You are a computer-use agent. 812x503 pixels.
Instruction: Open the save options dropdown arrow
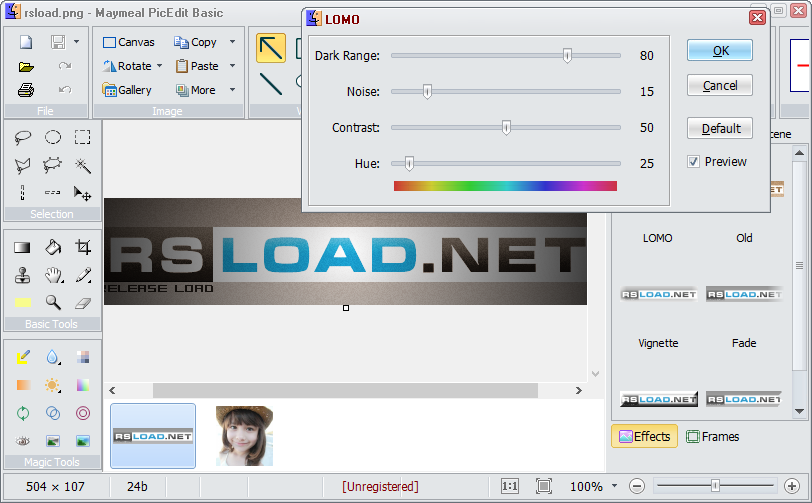(76, 42)
